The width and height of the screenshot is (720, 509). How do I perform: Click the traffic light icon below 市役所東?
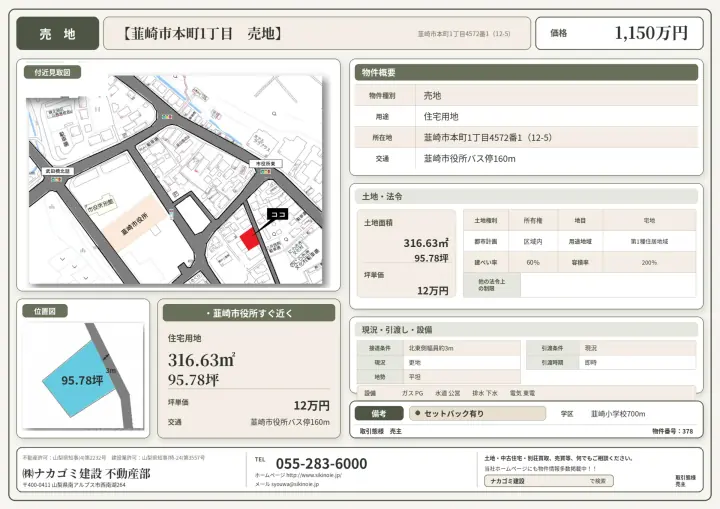(x=265, y=172)
